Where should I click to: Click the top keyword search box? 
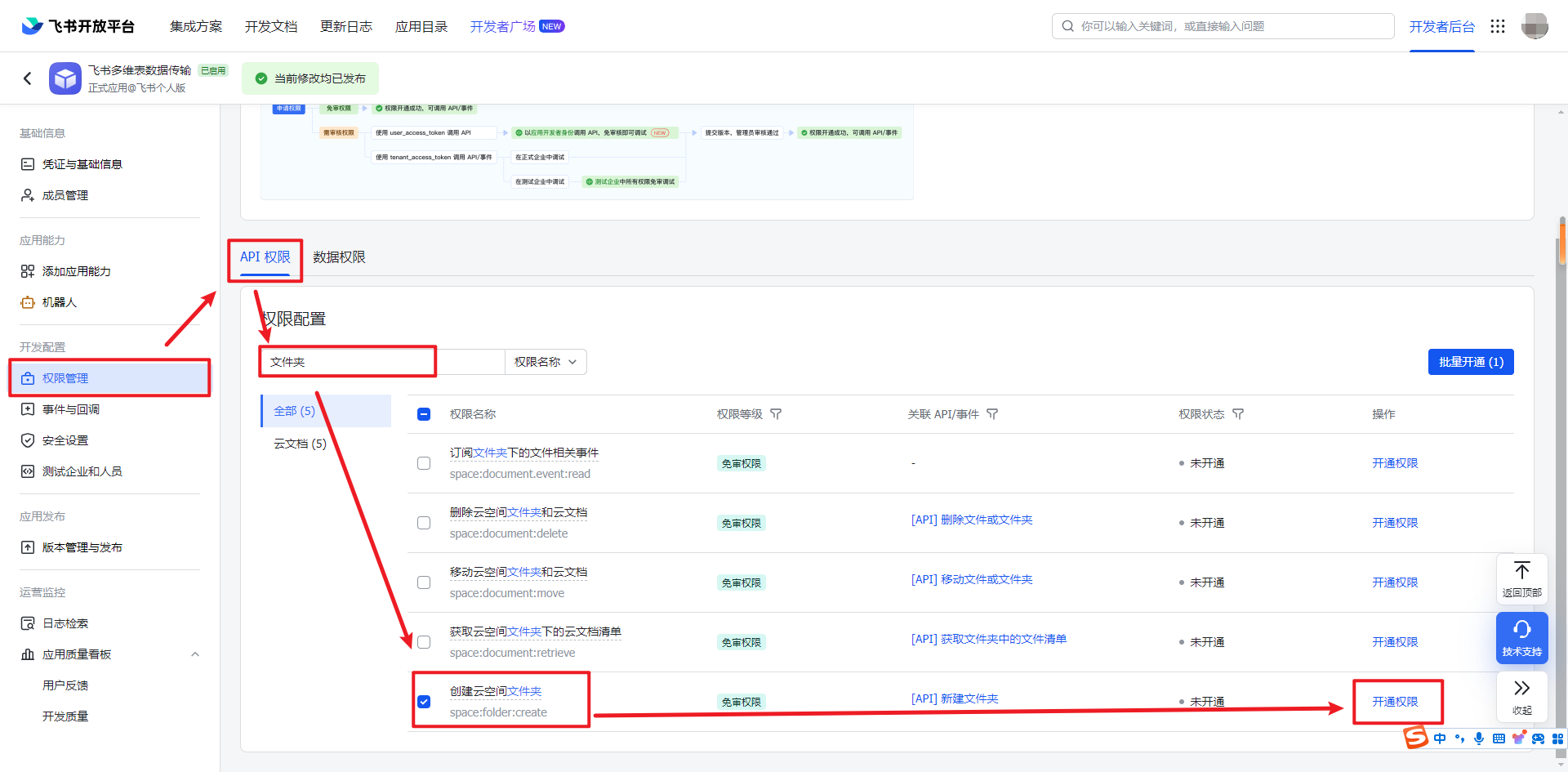pos(1223,26)
